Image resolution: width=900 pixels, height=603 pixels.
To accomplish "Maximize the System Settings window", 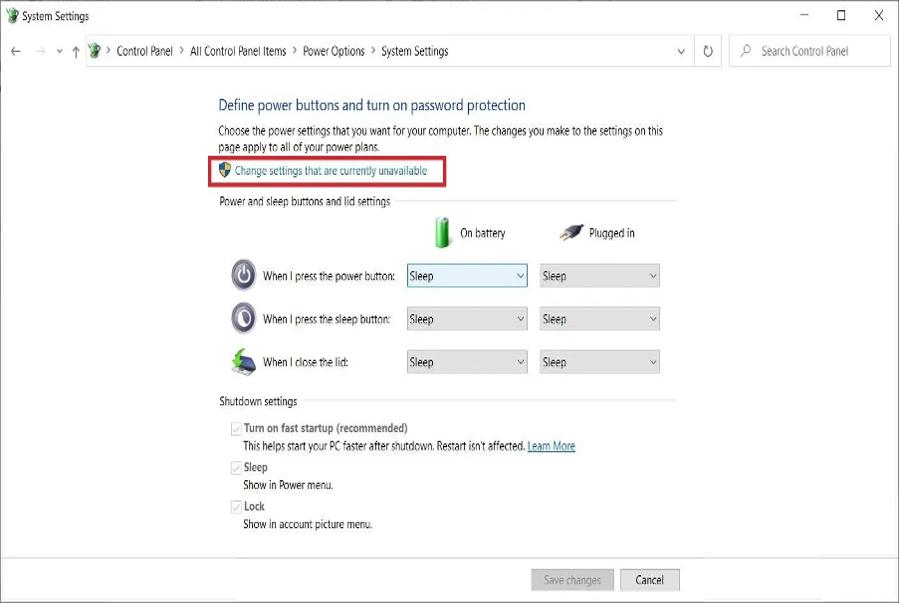I will click(841, 15).
